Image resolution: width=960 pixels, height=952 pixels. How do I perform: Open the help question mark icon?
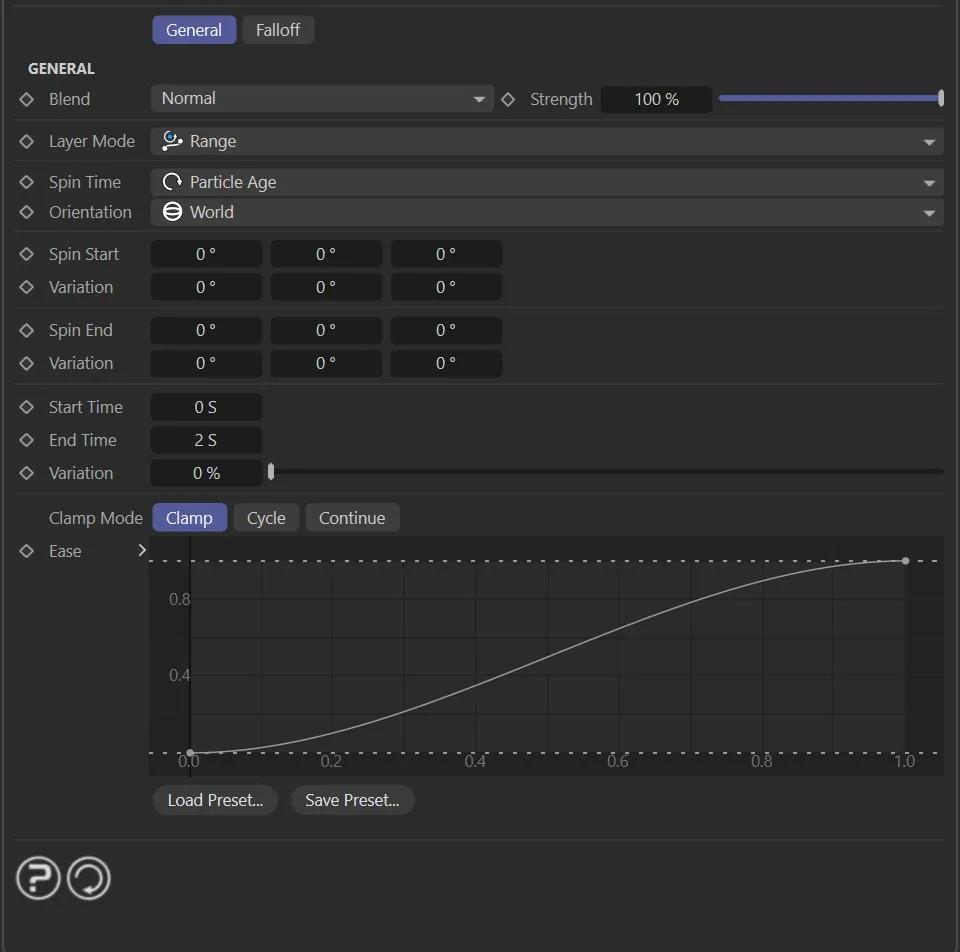coord(37,878)
